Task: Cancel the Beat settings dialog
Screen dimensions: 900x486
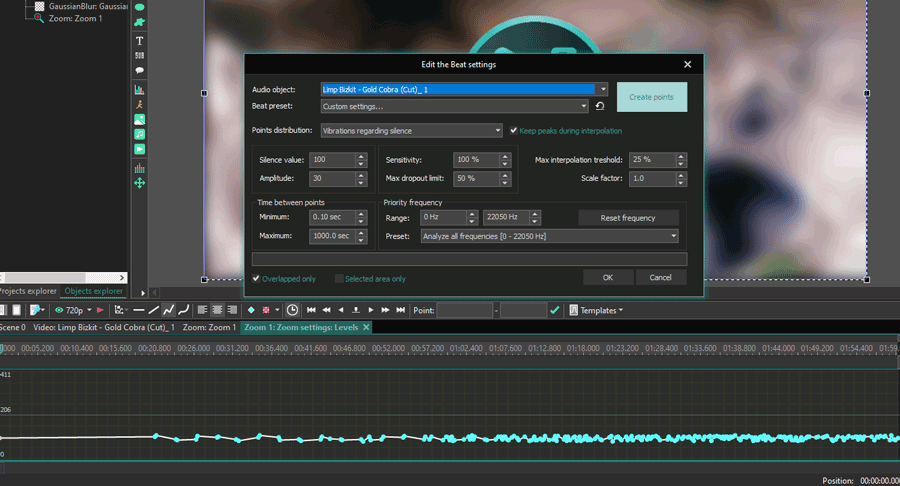Action: 660,278
